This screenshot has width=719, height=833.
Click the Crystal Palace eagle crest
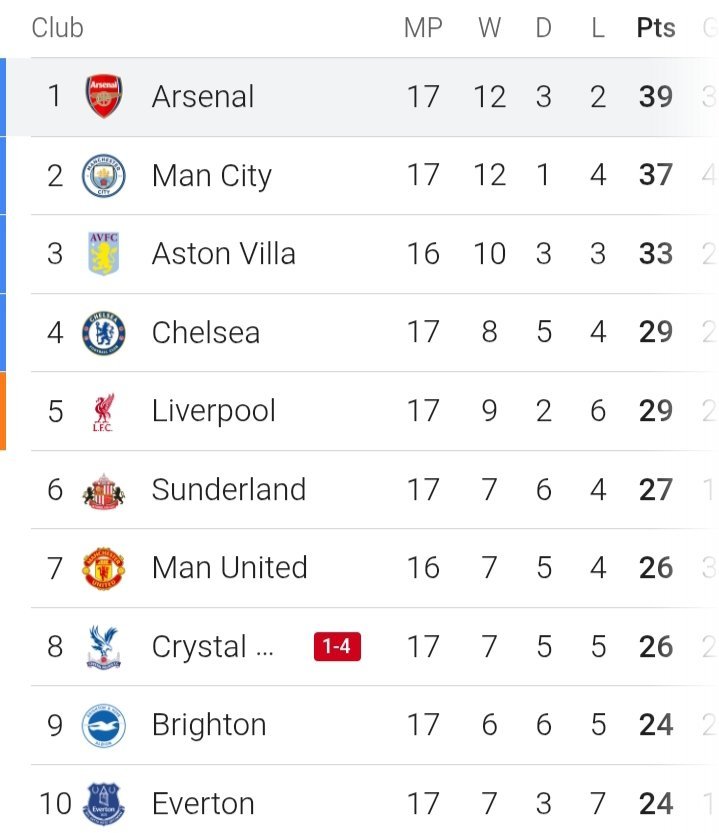pyautogui.click(x=103, y=647)
